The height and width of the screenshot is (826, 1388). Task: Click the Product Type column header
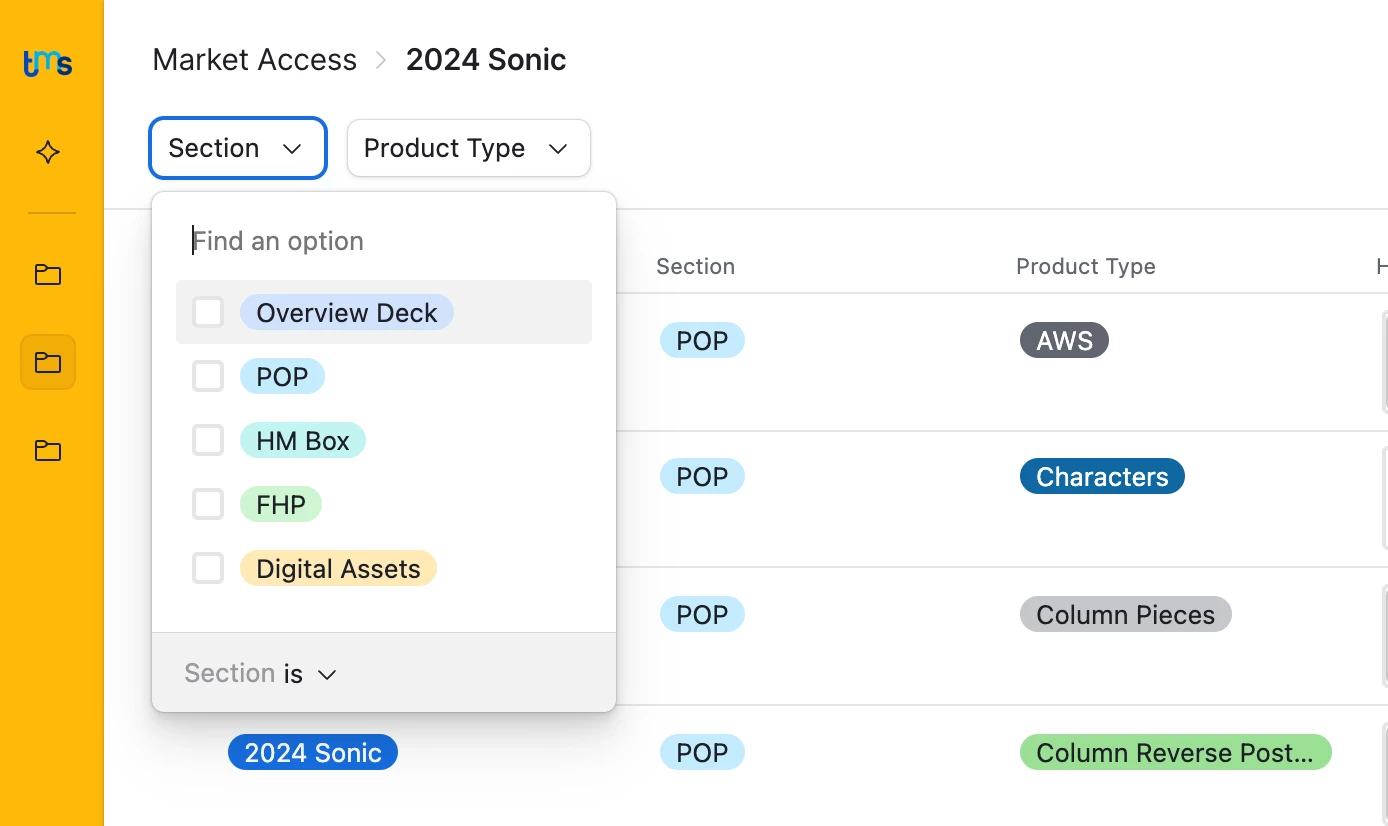point(1085,267)
